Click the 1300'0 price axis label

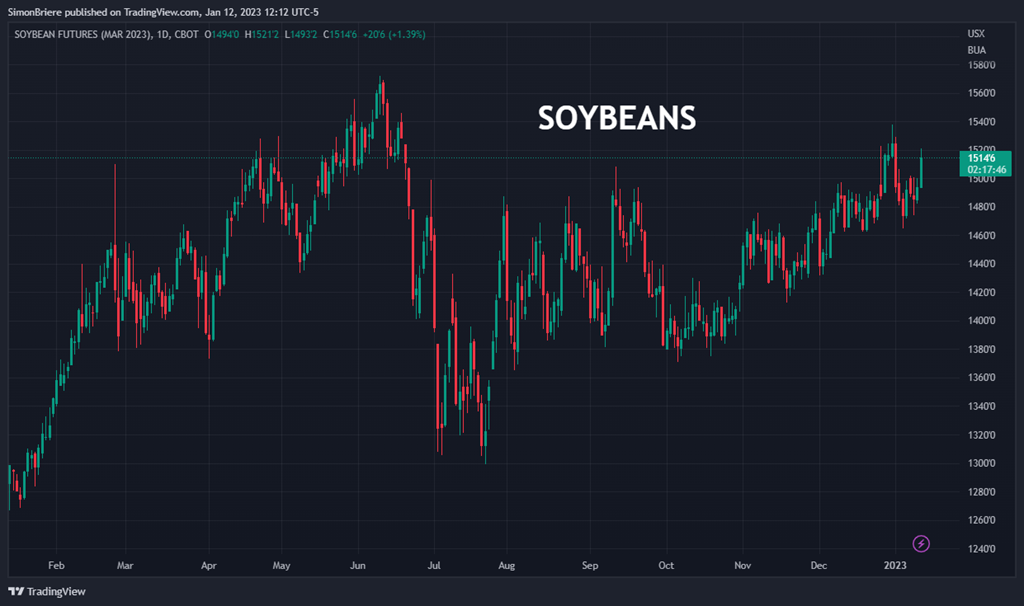[983, 463]
